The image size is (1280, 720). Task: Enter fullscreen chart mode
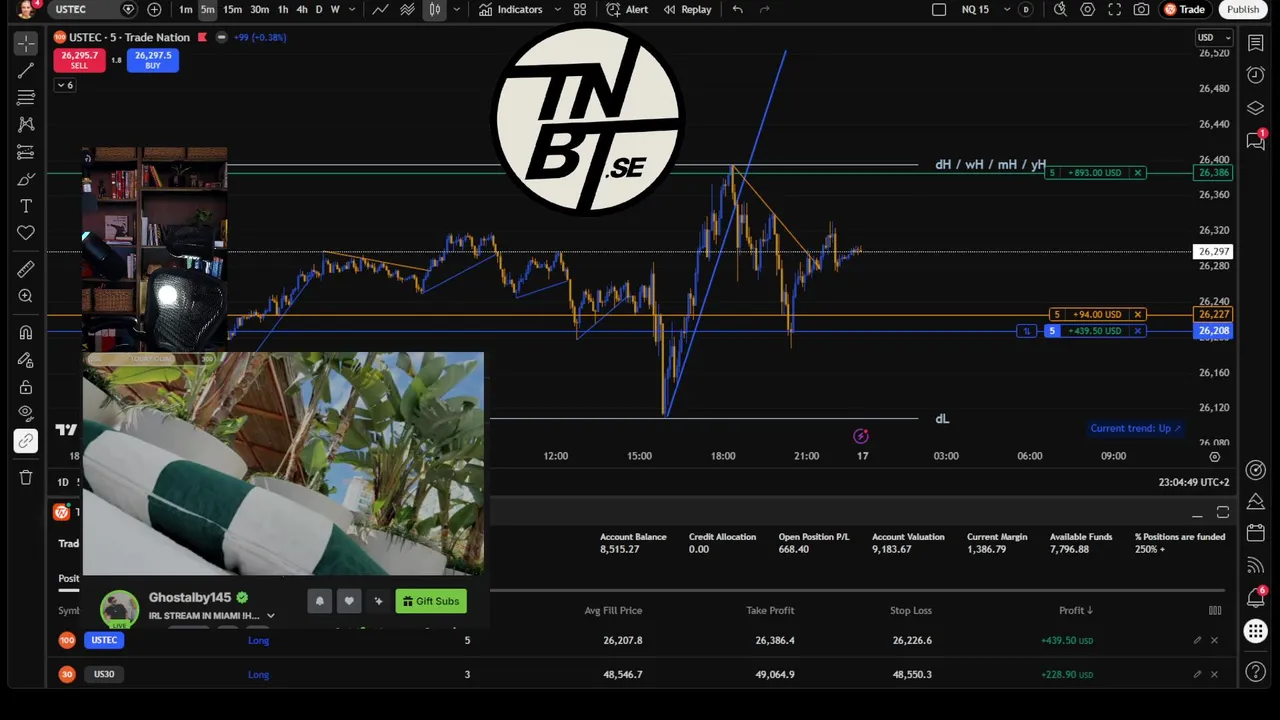1115,9
